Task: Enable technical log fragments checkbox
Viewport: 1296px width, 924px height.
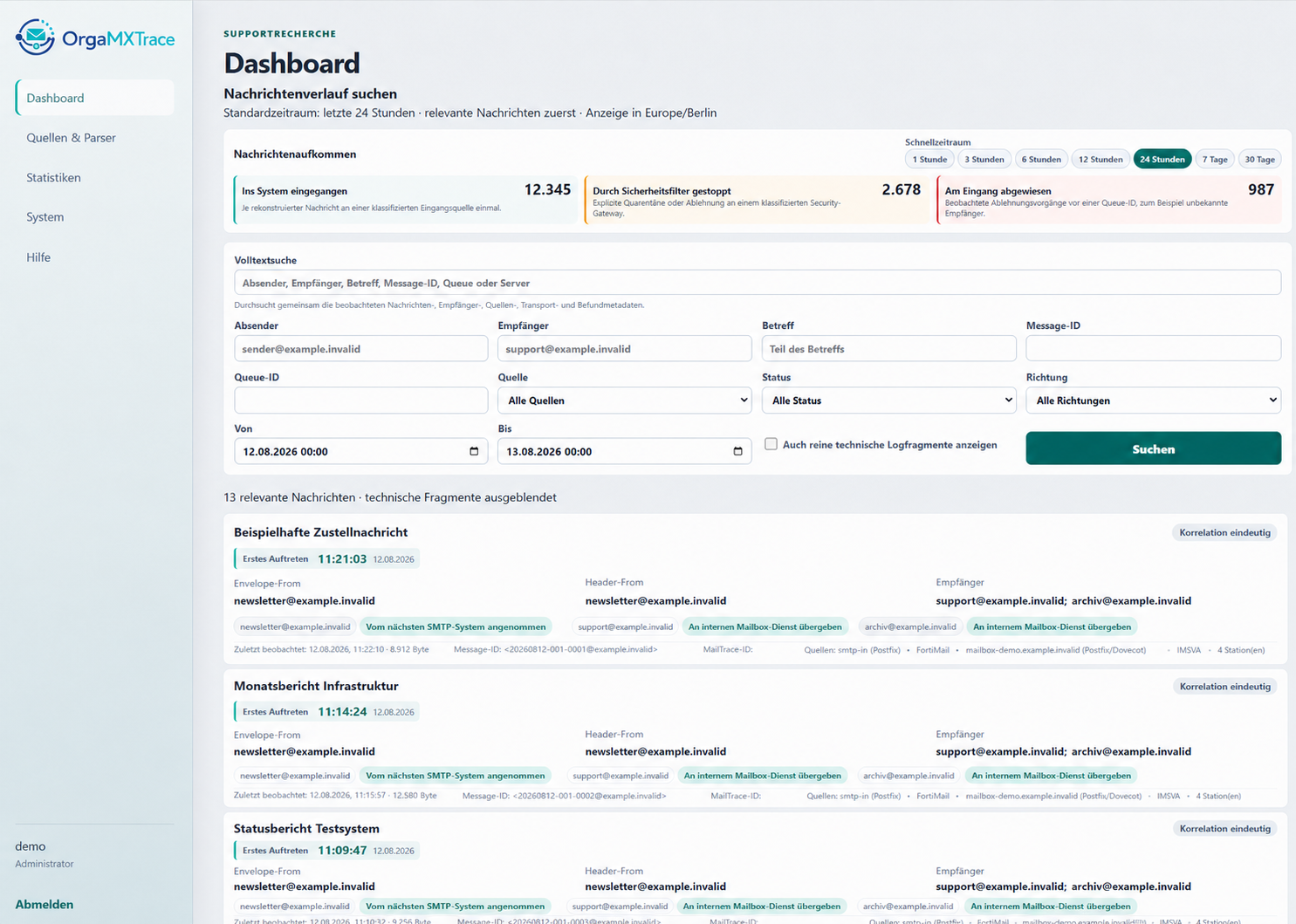Action: pos(771,444)
